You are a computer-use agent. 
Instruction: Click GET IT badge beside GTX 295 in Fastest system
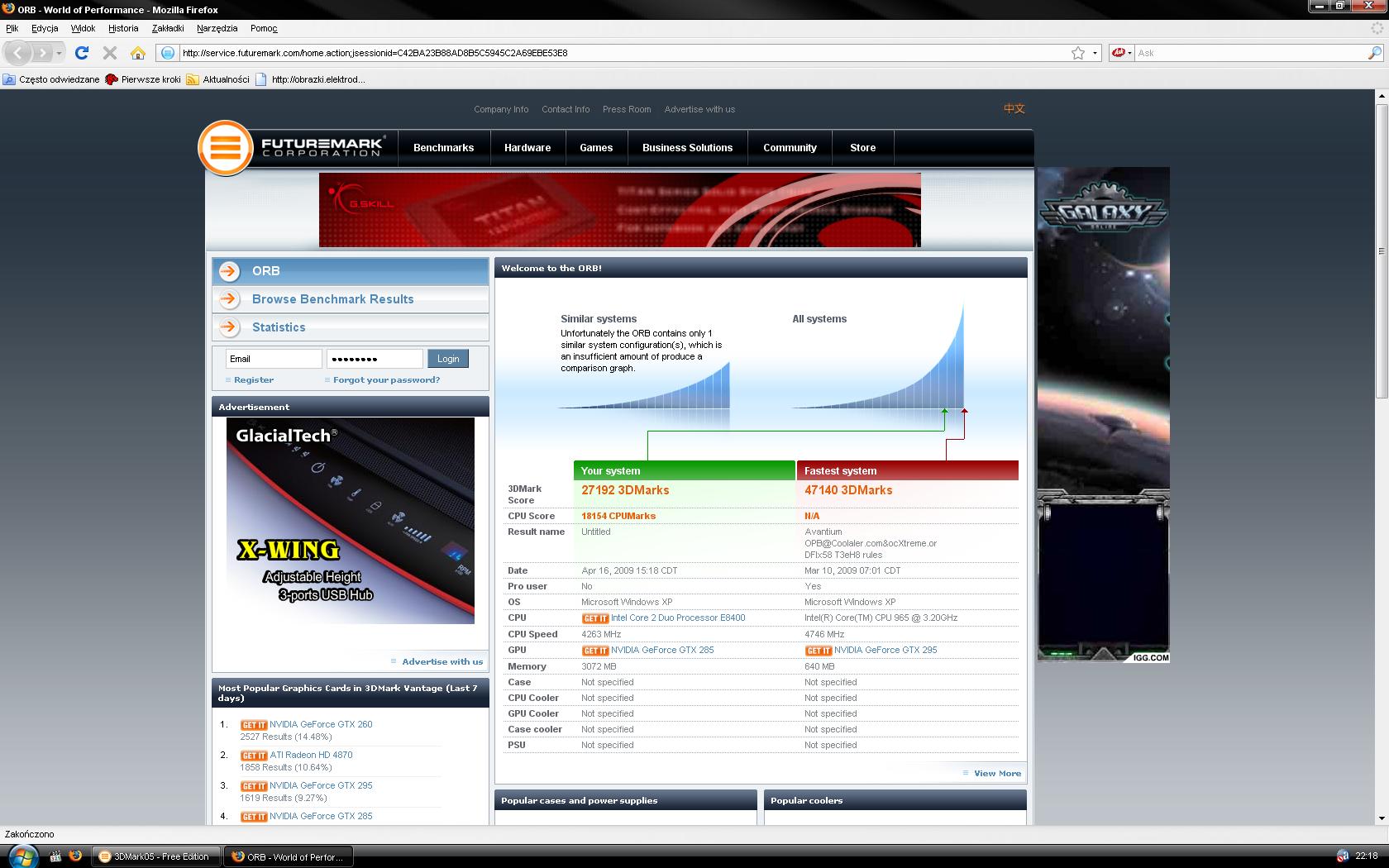pos(819,651)
